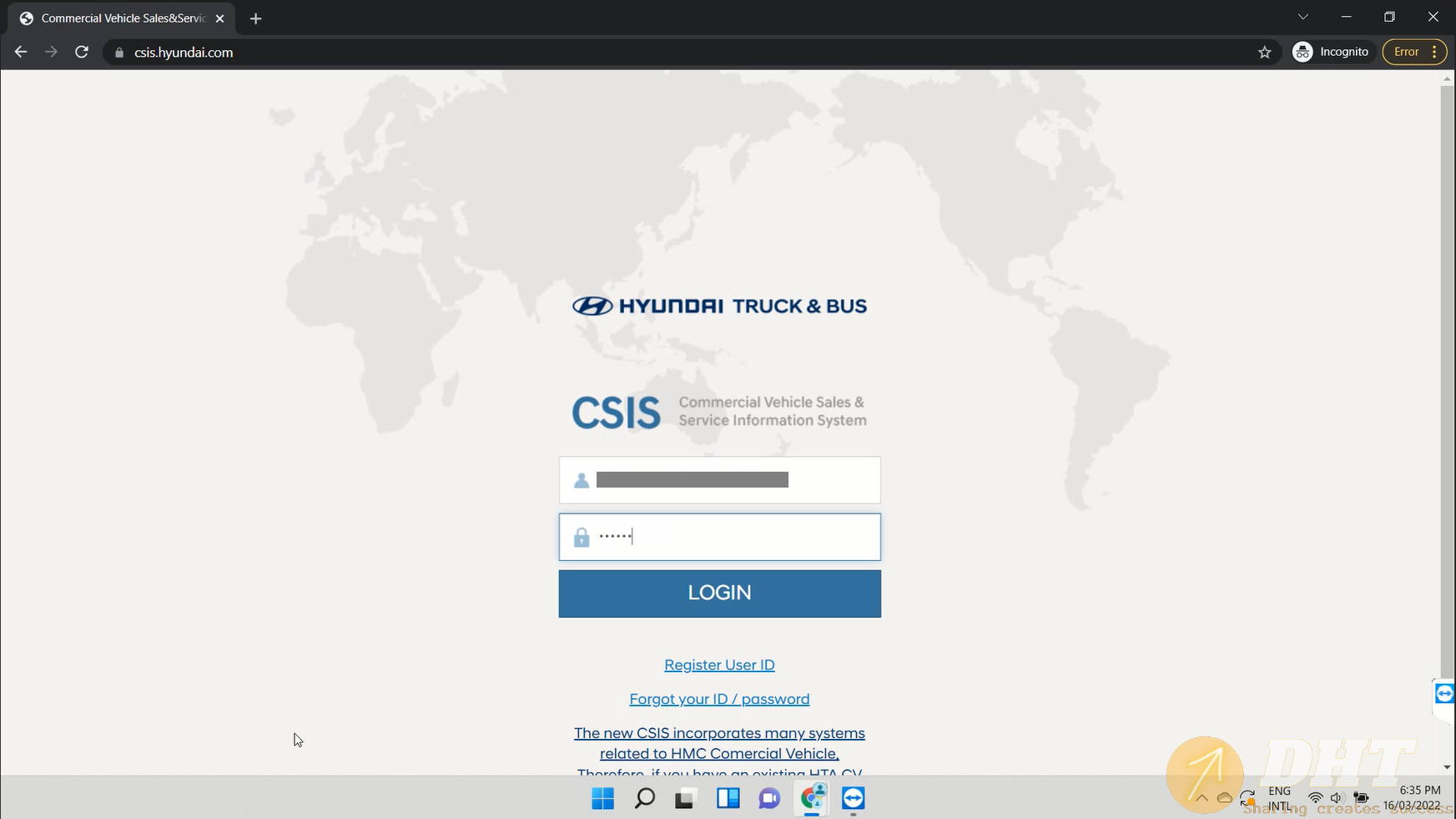This screenshot has width=1456, height=819.
Task: Open a new tab with the plus icon
Action: tap(255, 18)
